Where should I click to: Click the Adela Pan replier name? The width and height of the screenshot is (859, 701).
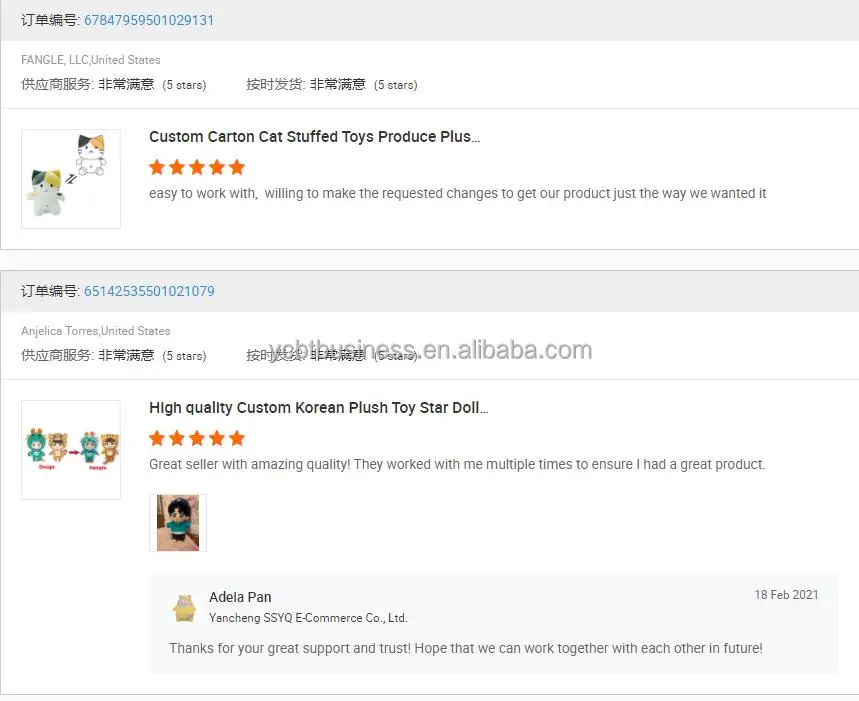coord(240,597)
